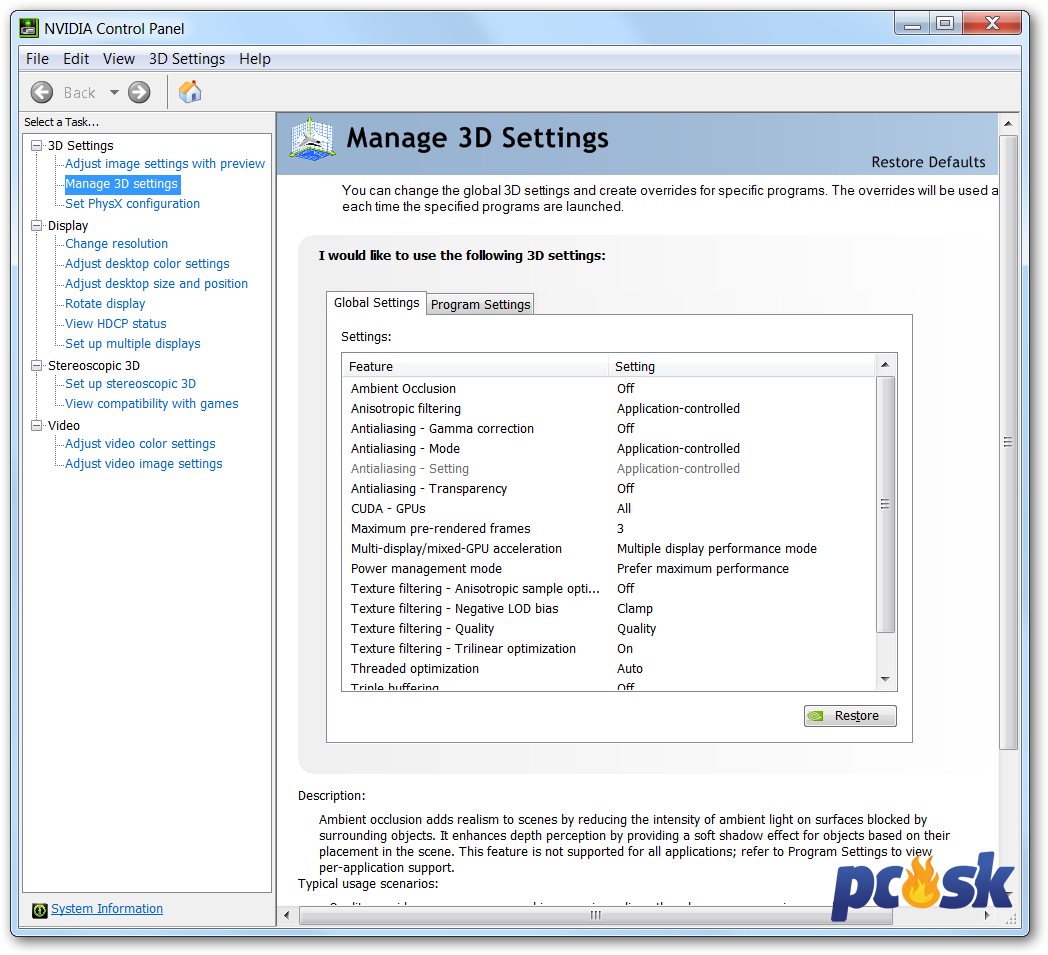Click the settings list vertical scrollbar thumb
The image size is (1048, 955).
[886, 504]
